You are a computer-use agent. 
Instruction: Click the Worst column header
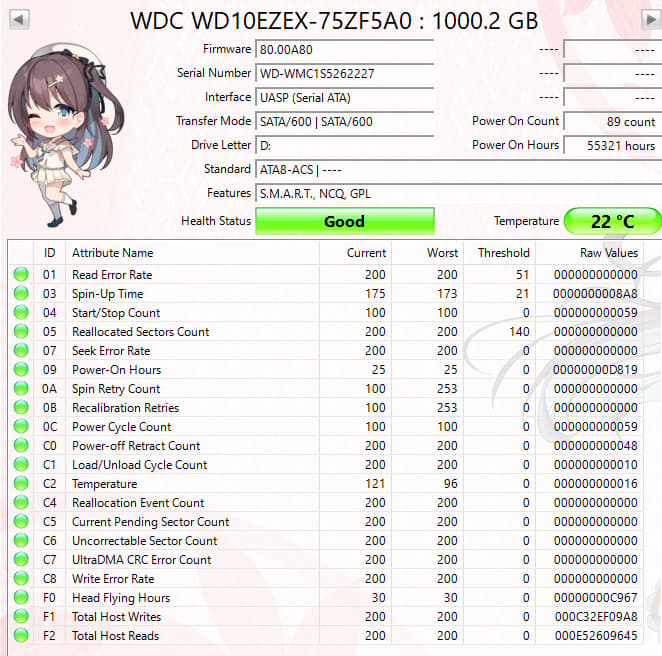click(x=427, y=252)
